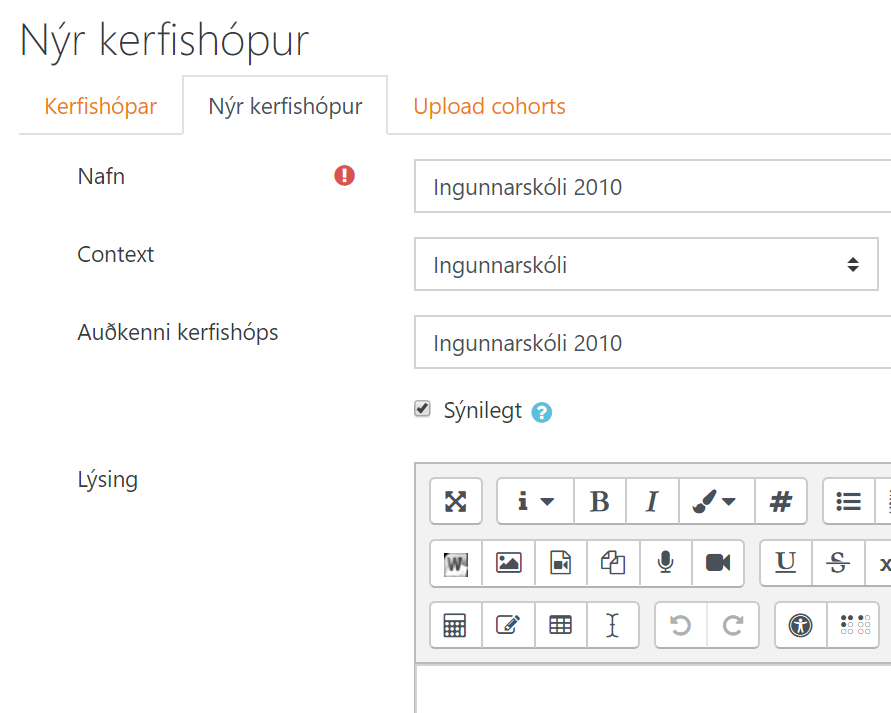
Task: Expand the paragraph styles dropdown
Action: [x=535, y=501]
